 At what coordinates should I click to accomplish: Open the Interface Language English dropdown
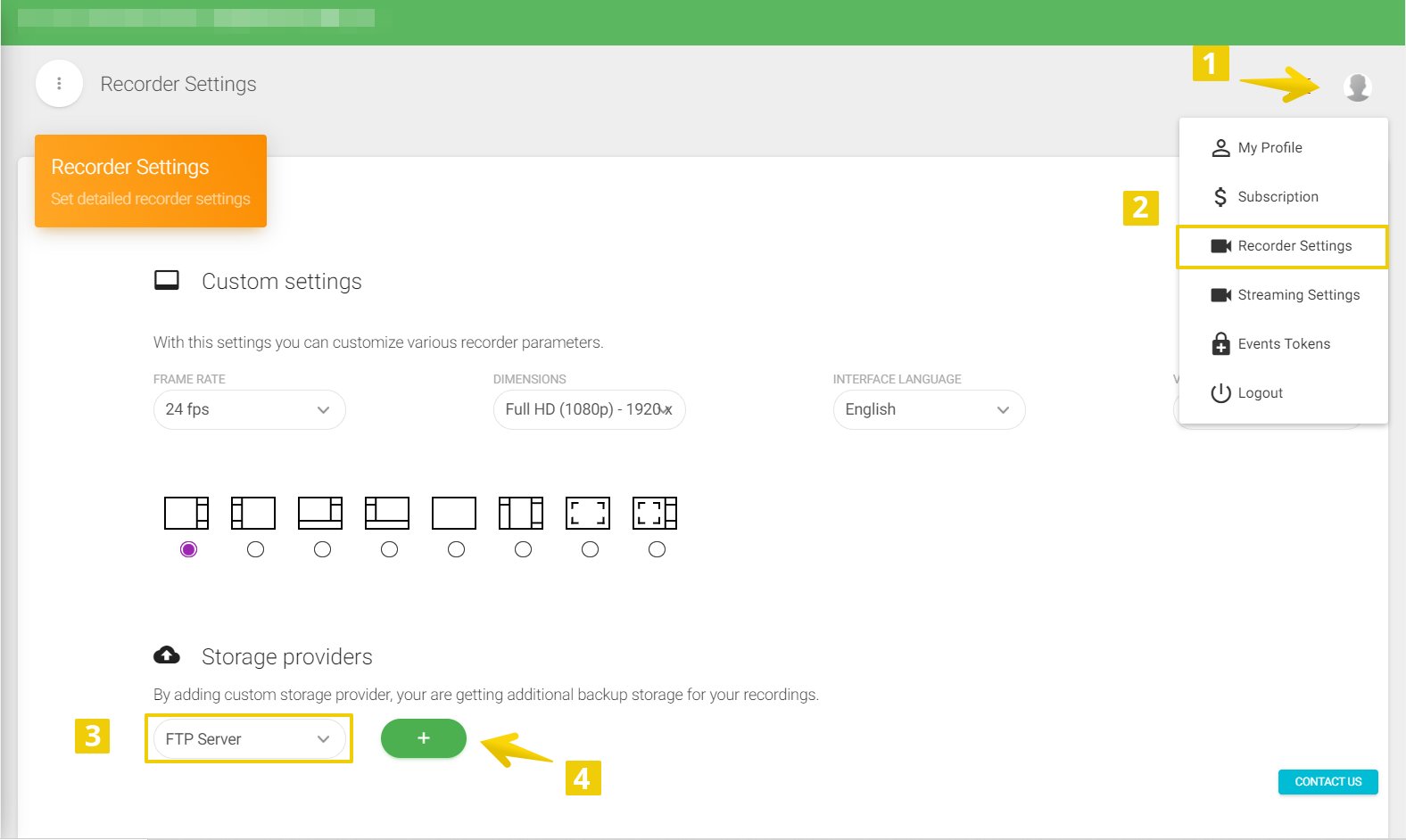tap(929, 409)
